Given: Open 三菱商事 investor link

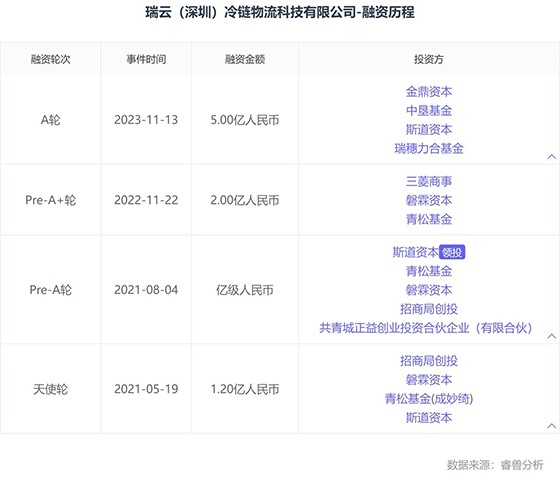Looking at the screenshot, I should (429, 181).
